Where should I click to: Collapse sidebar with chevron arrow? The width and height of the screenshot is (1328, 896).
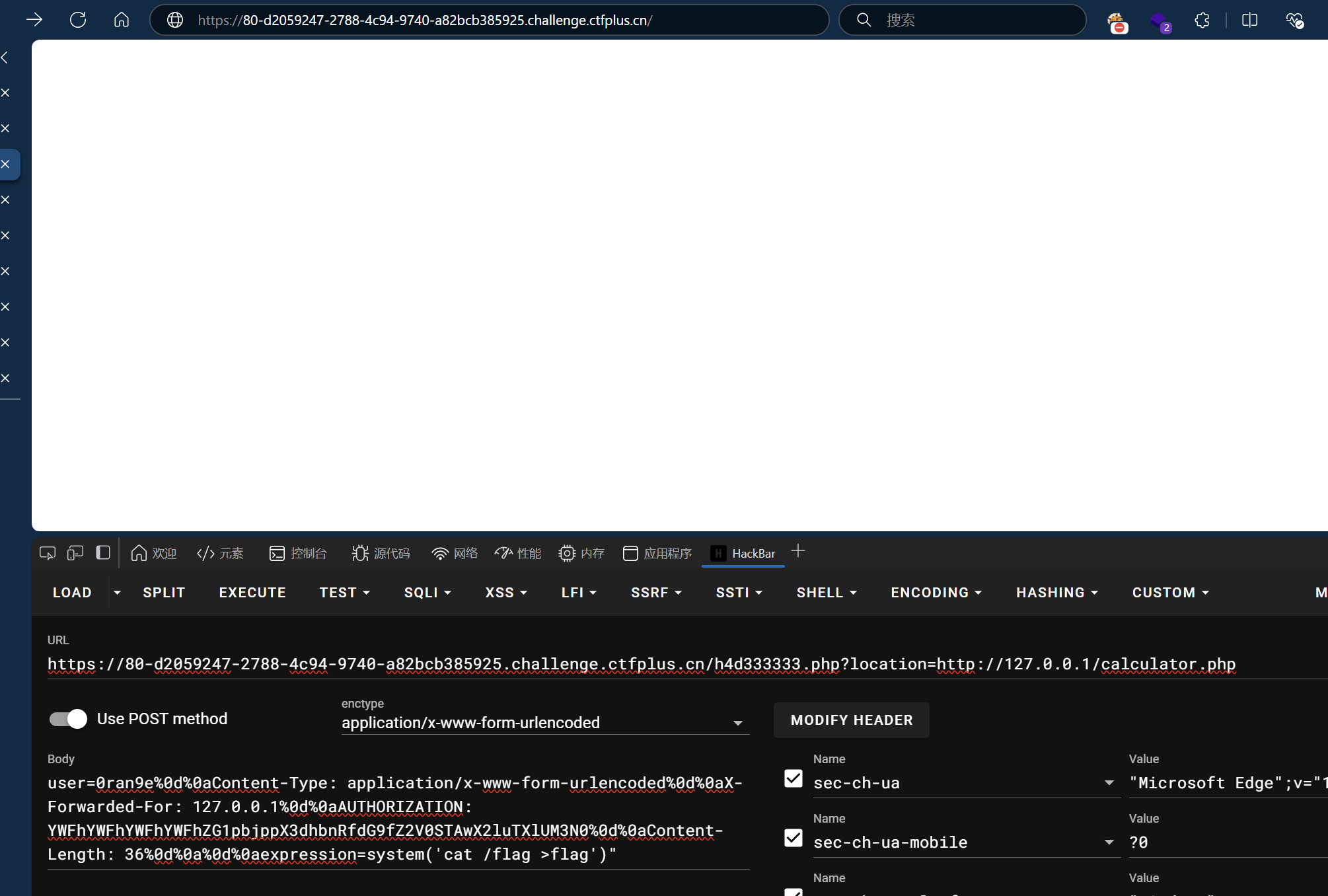[x=5, y=57]
